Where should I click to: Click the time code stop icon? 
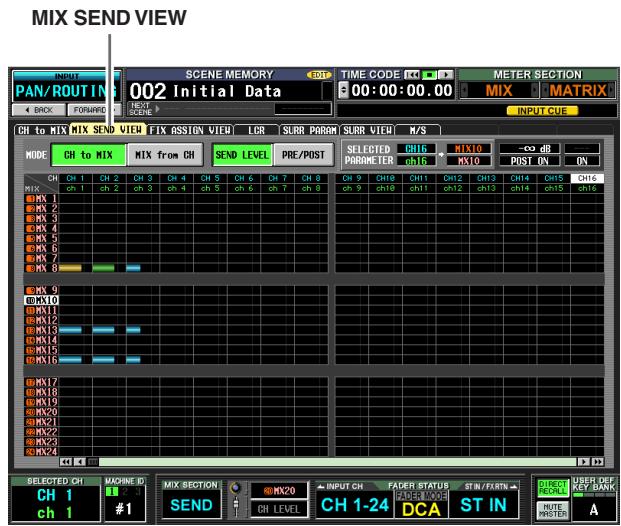pyautogui.click(x=429, y=75)
